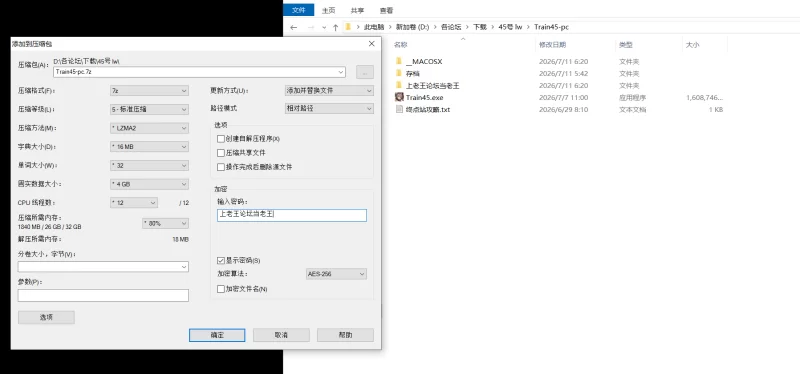The width and height of the screenshot is (800, 374).
Task: Enable 压缩共享文件 checkbox
Action: (x=221, y=153)
